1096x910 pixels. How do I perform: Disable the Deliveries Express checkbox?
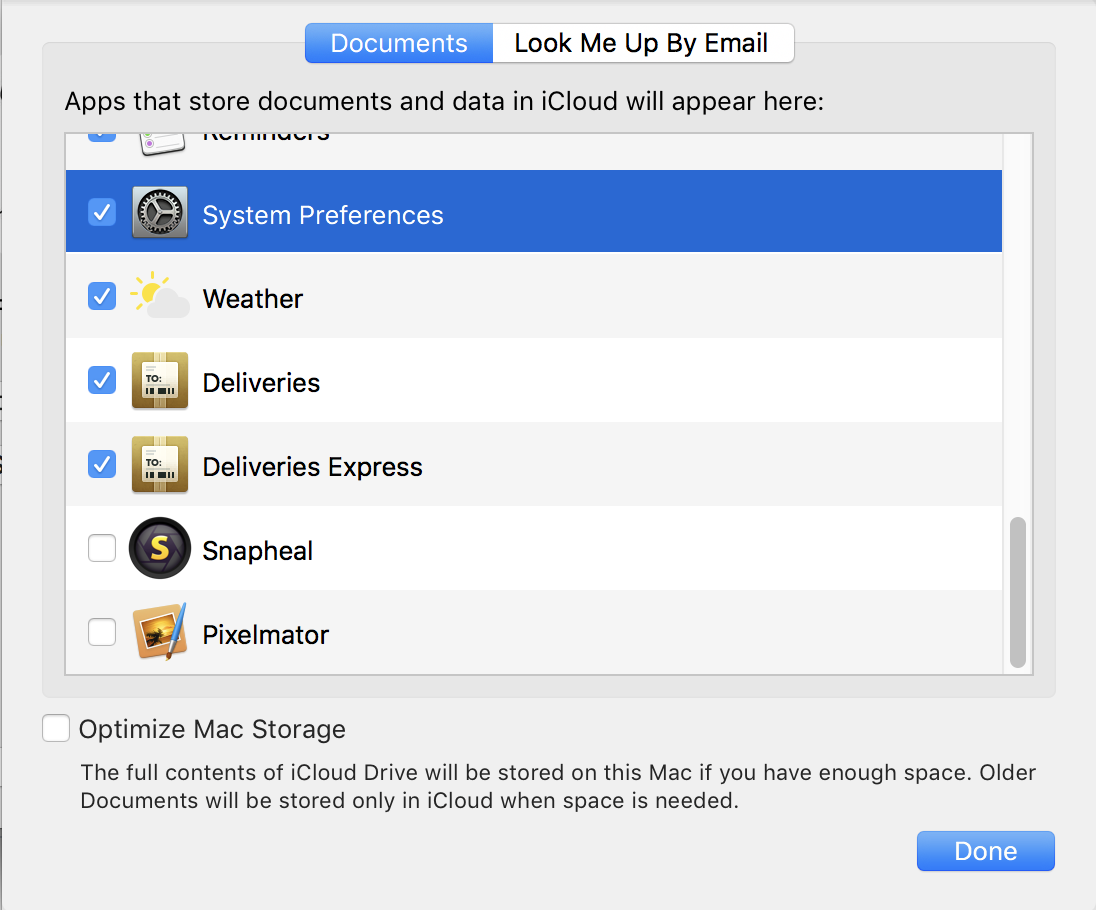tap(102, 464)
